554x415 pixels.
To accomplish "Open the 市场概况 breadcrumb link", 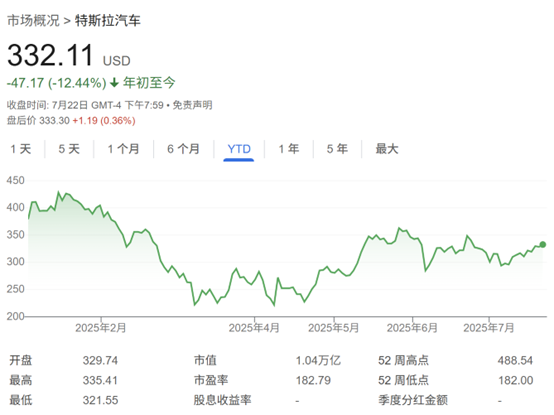I will point(33,20).
